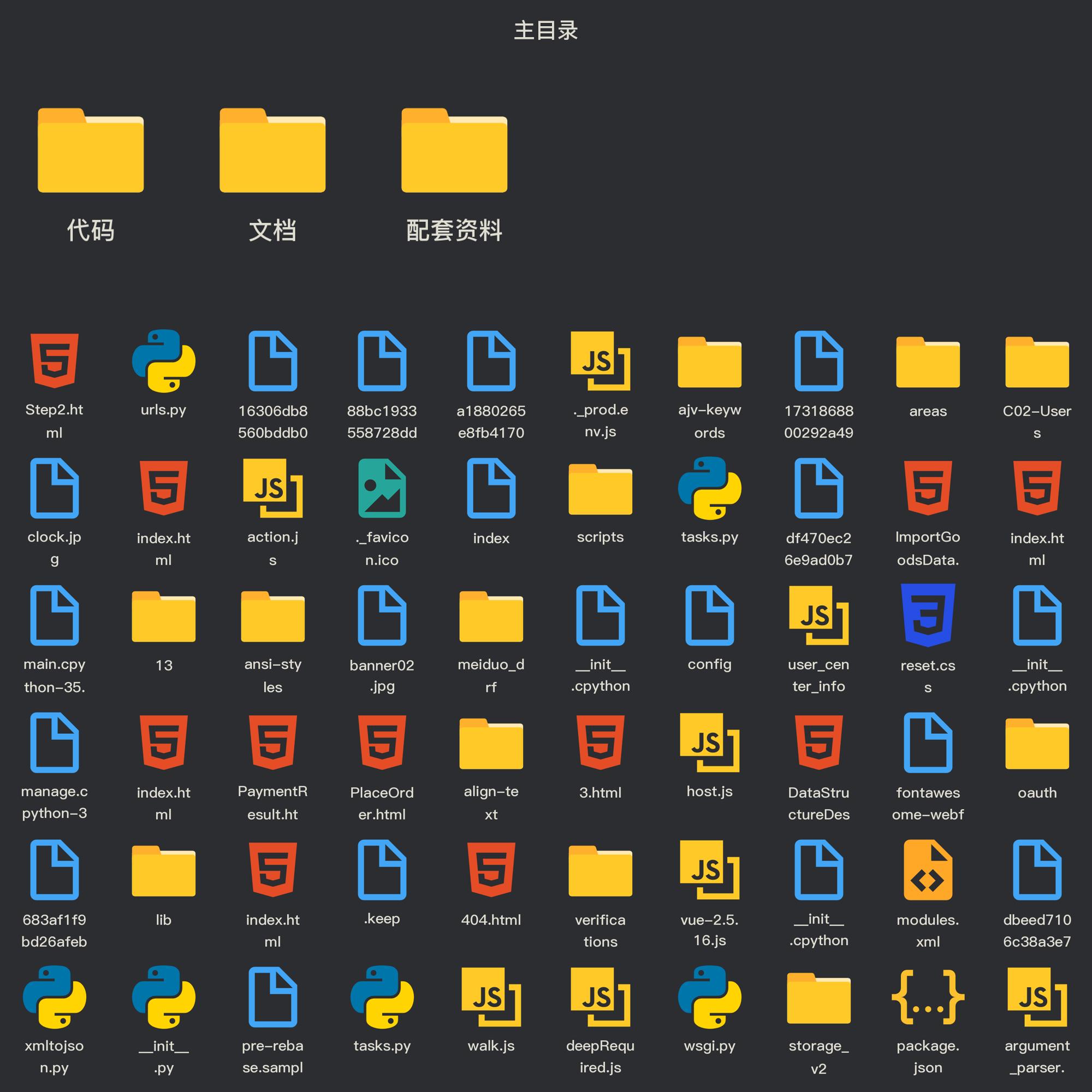Open the areas folder
The width and height of the screenshot is (1092, 1092).
pyautogui.click(x=928, y=362)
